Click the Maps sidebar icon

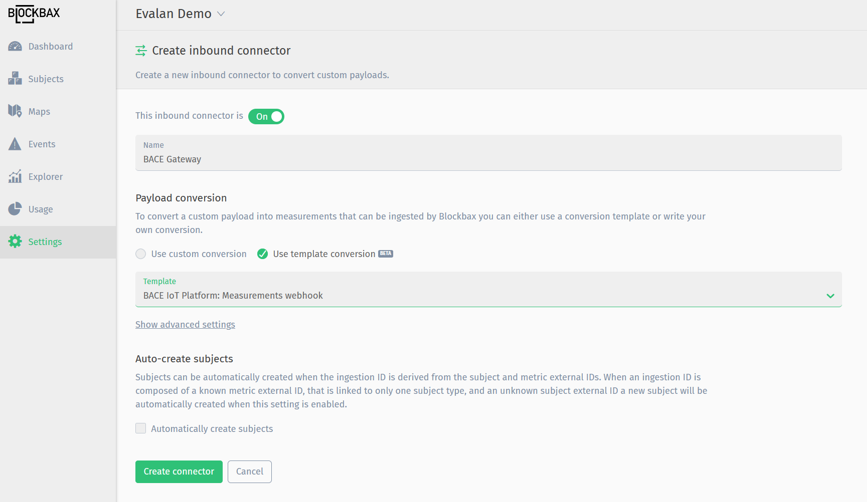[x=15, y=111]
